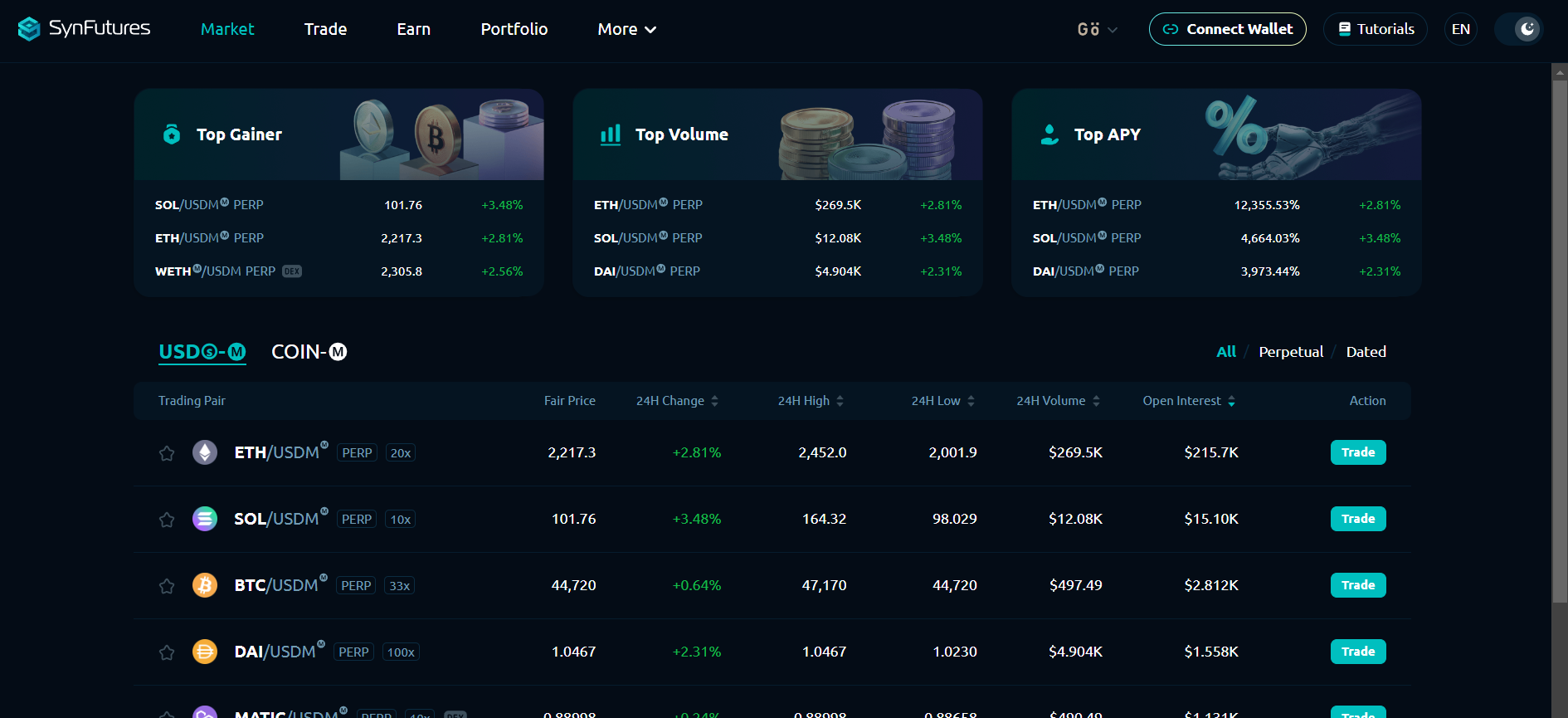Click Trade button for BTC/USDM
Image resolution: width=1568 pixels, height=718 pixels.
[1358, 585]
